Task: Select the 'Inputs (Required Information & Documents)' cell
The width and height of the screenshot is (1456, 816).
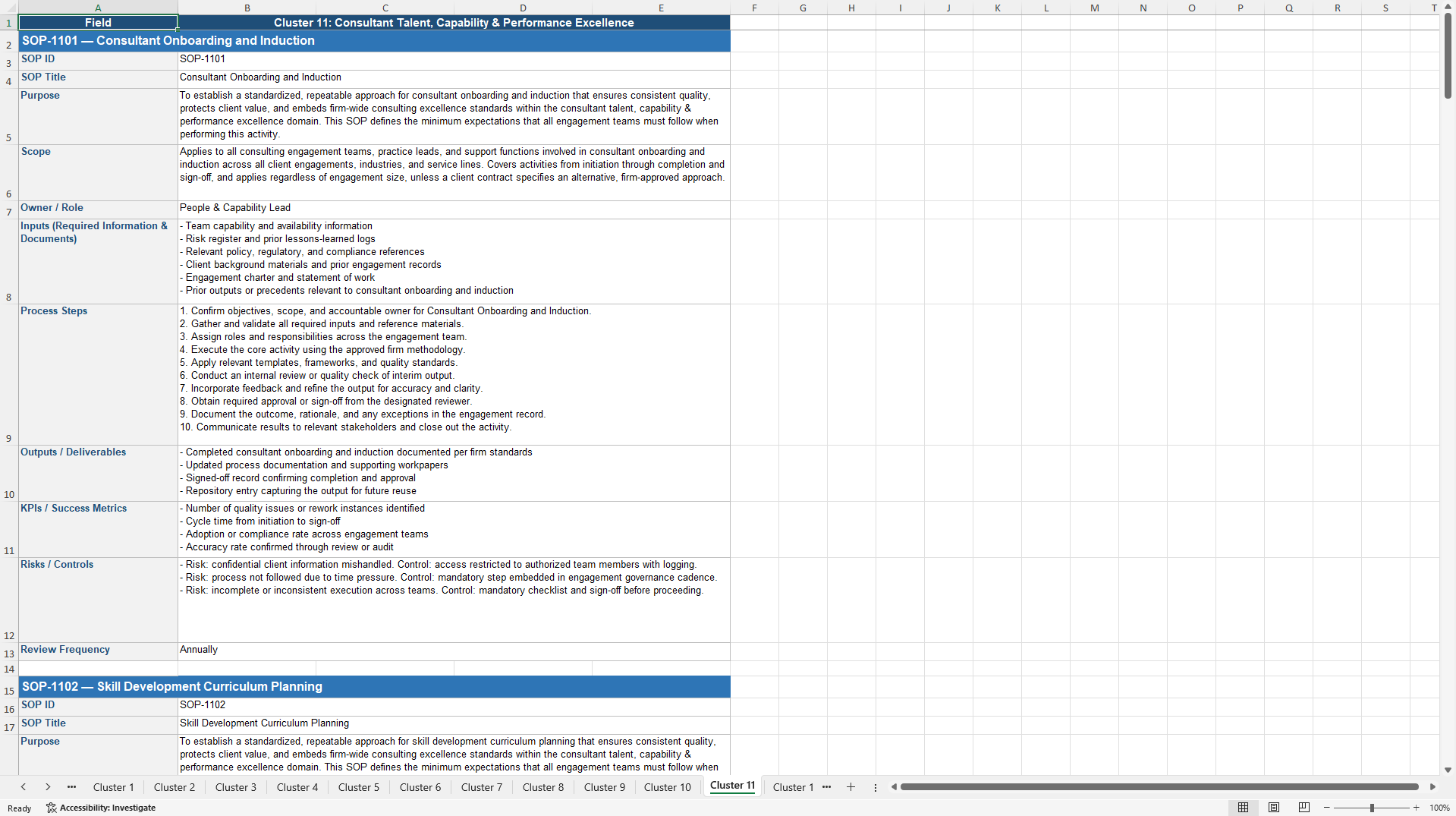Action: click(x=98, y=261)
